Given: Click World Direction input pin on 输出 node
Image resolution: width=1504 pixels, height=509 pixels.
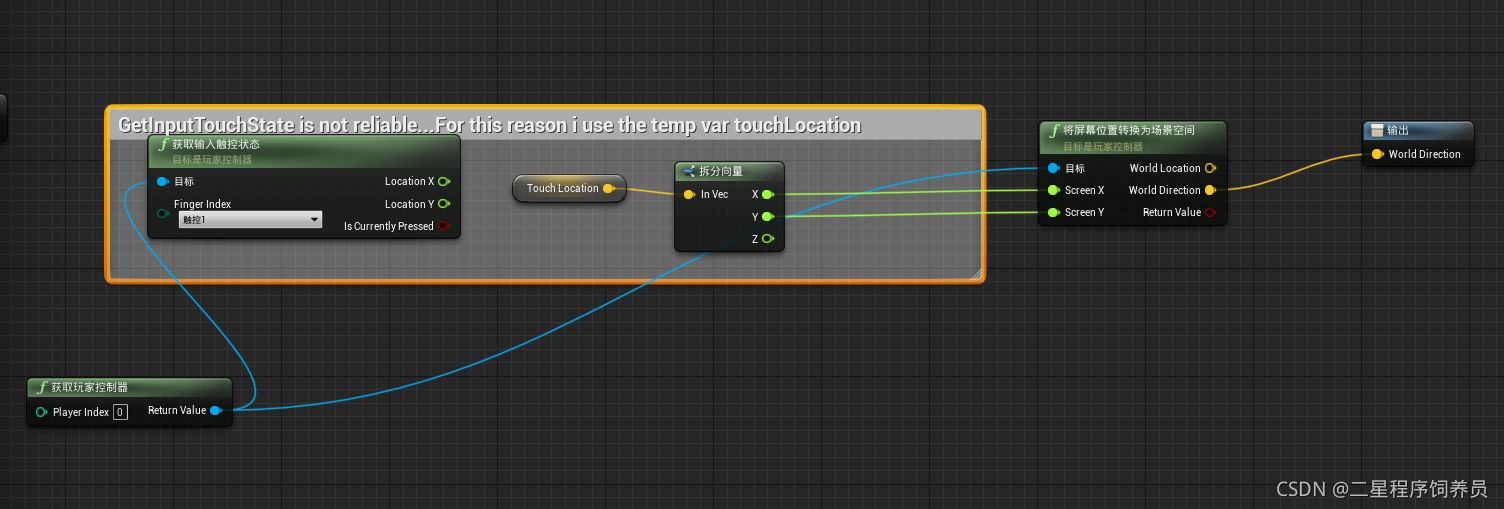Looking at the screenshot, I should point(1377,154).
